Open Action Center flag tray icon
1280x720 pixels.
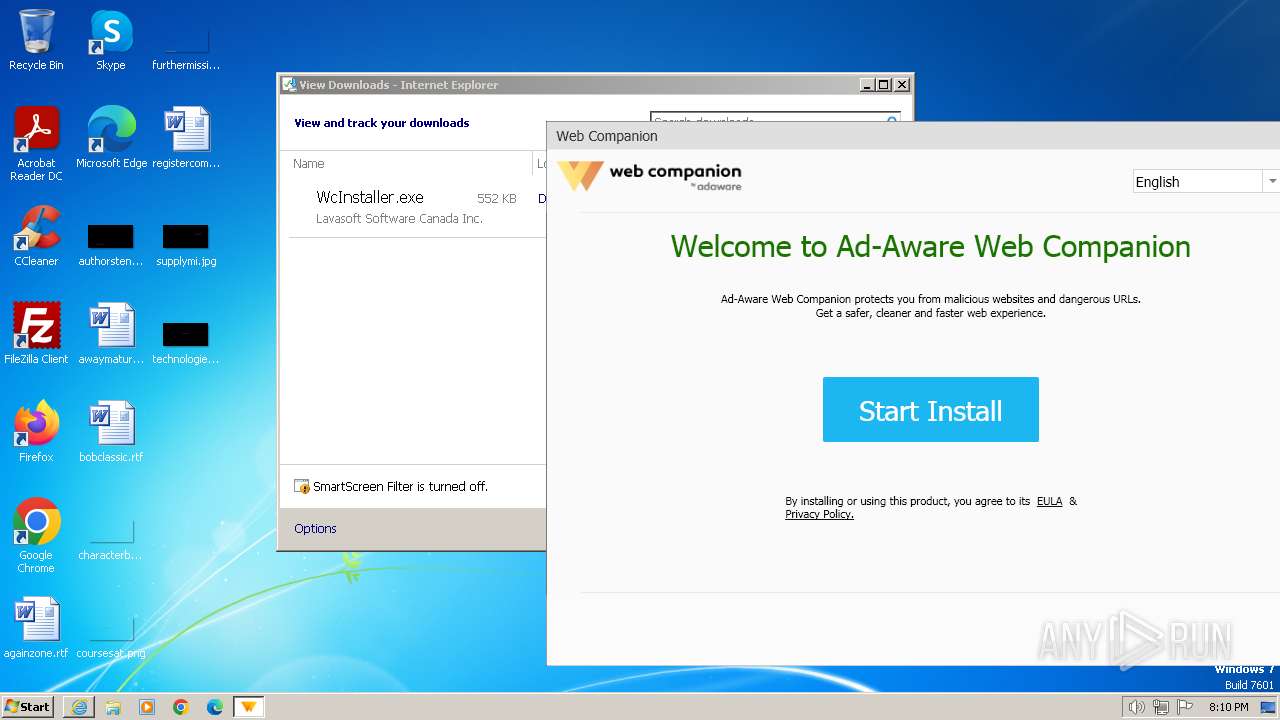1186,707
